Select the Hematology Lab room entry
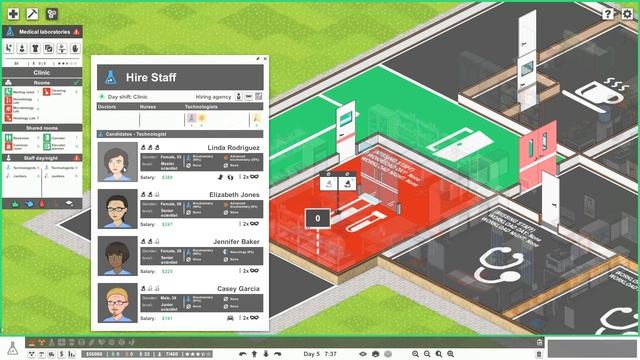This screenshot has width=640, height=360. tap(21, 100)
